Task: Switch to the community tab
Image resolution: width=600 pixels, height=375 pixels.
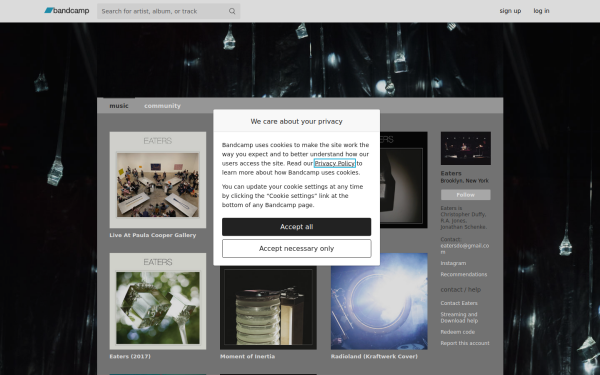Action: (x=162, y=106)
